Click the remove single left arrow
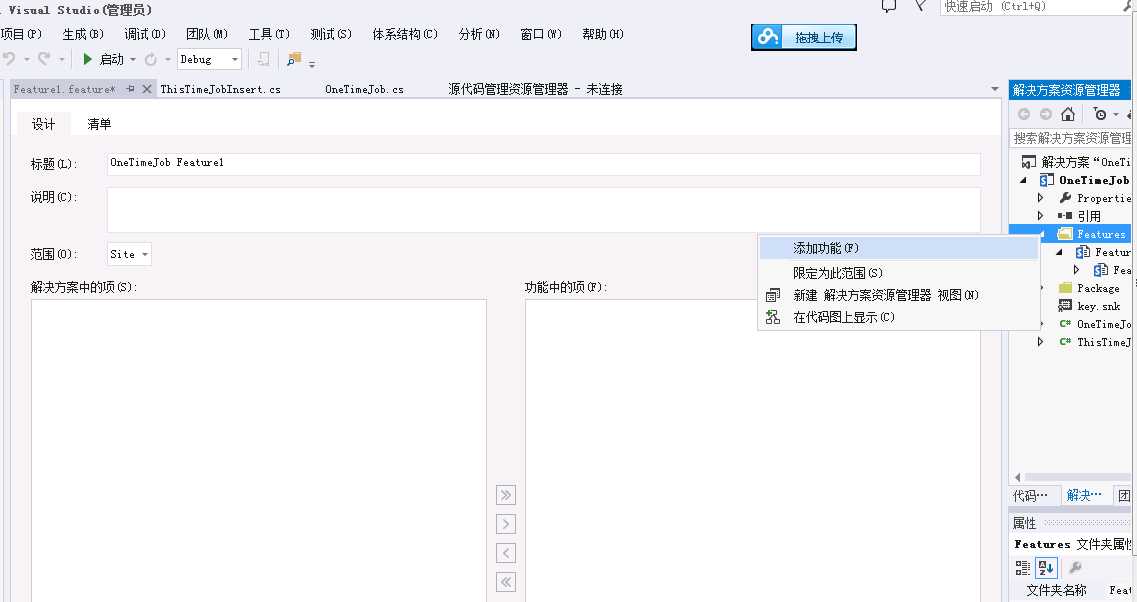 coord(505,553)
